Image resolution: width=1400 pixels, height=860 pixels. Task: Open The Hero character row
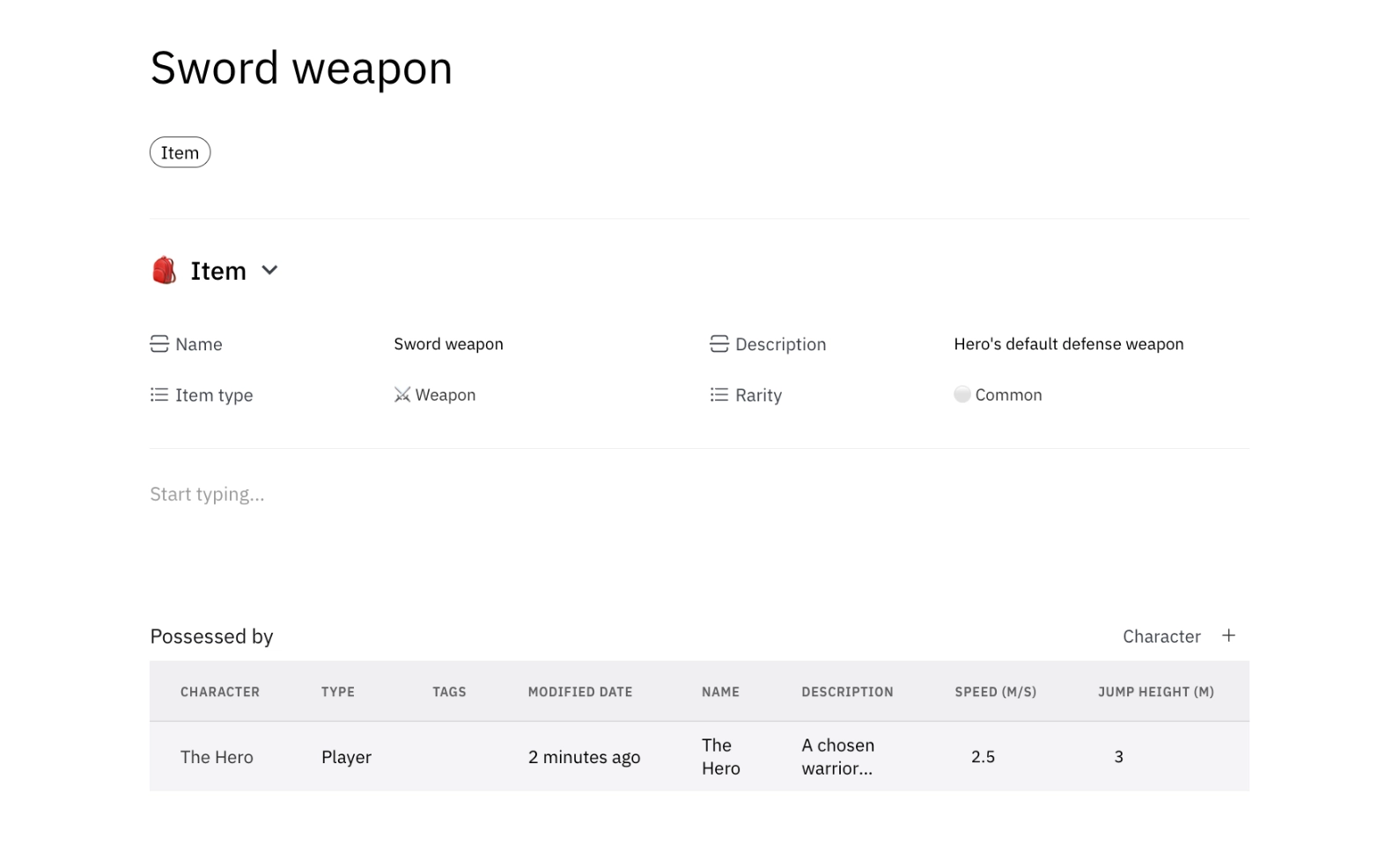tap(217, 757)
